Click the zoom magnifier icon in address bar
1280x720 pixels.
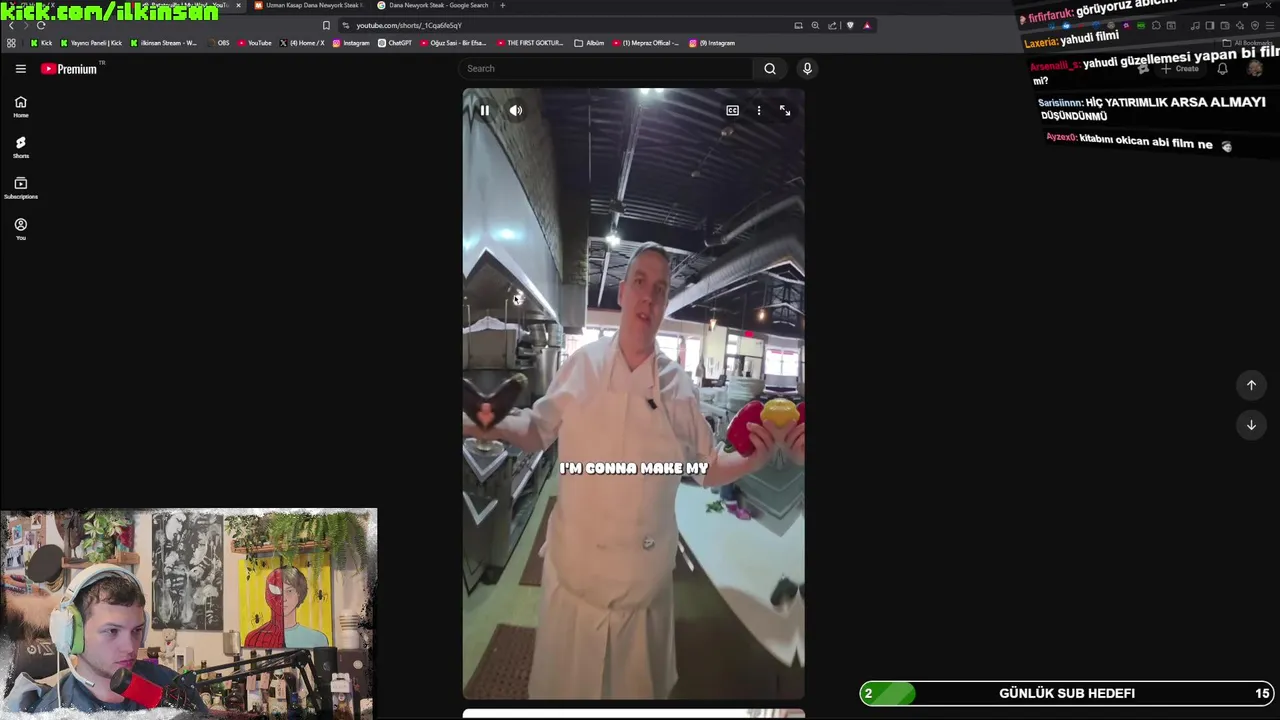(815, 25)
